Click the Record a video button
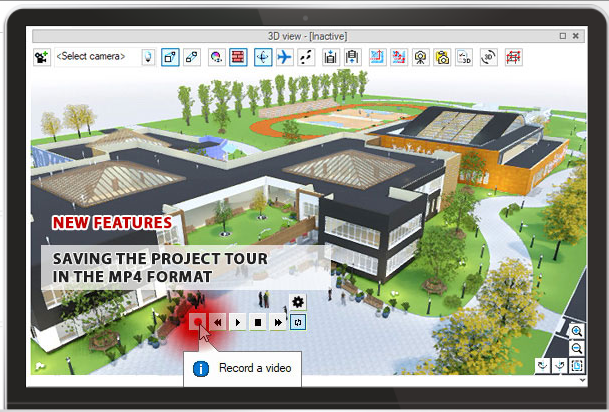Screen dimensions: 609x412 198,322
